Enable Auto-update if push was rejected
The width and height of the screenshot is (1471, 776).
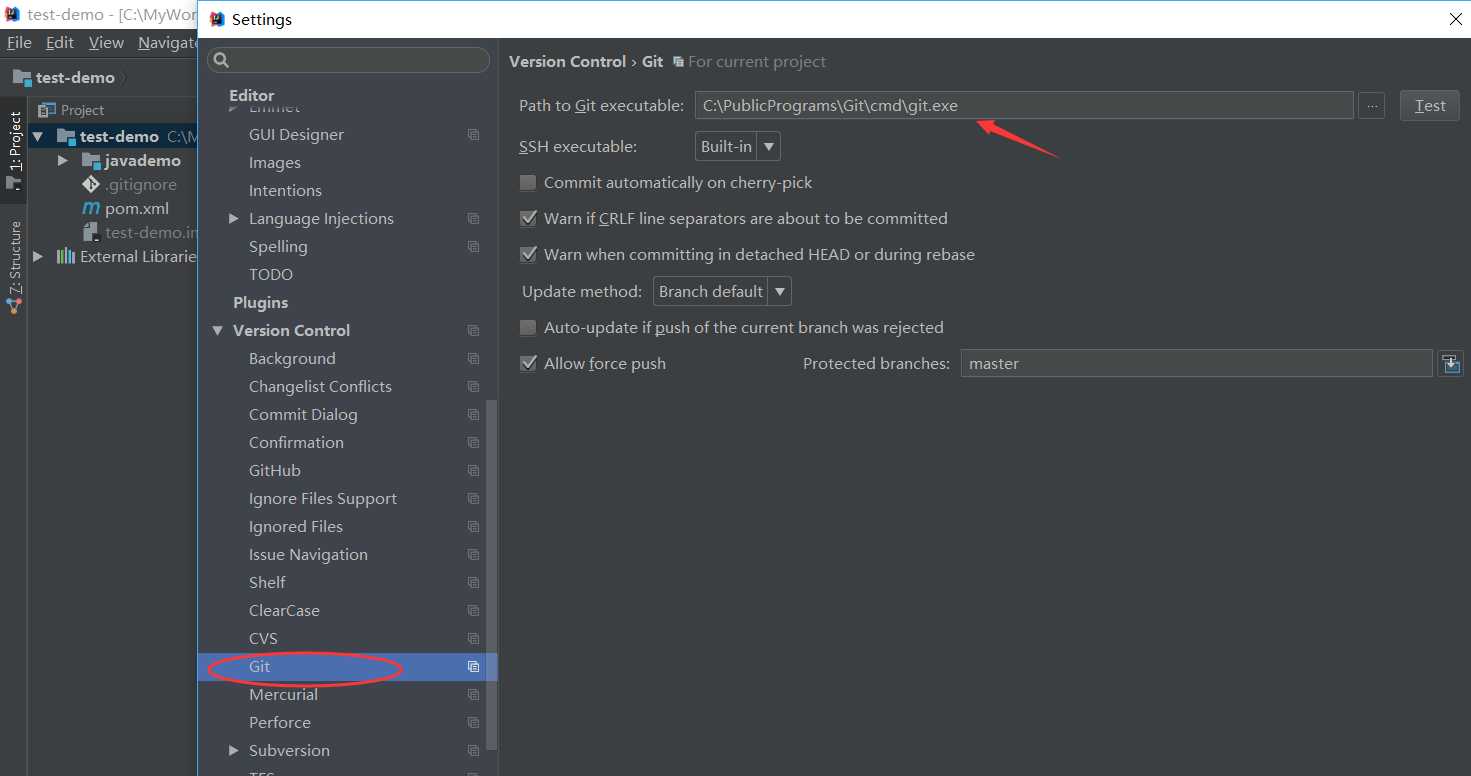pyautogui.click(x=528, y=328)
